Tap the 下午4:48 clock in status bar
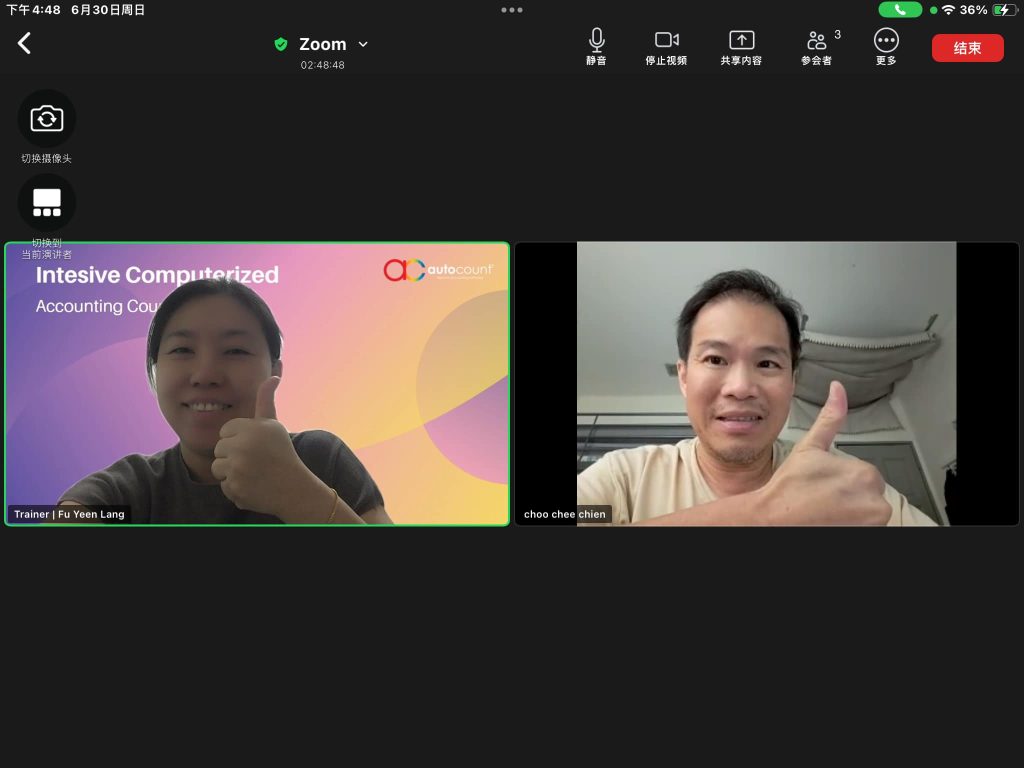Screen dimensions: 1024x768 [x=33, y=10]
